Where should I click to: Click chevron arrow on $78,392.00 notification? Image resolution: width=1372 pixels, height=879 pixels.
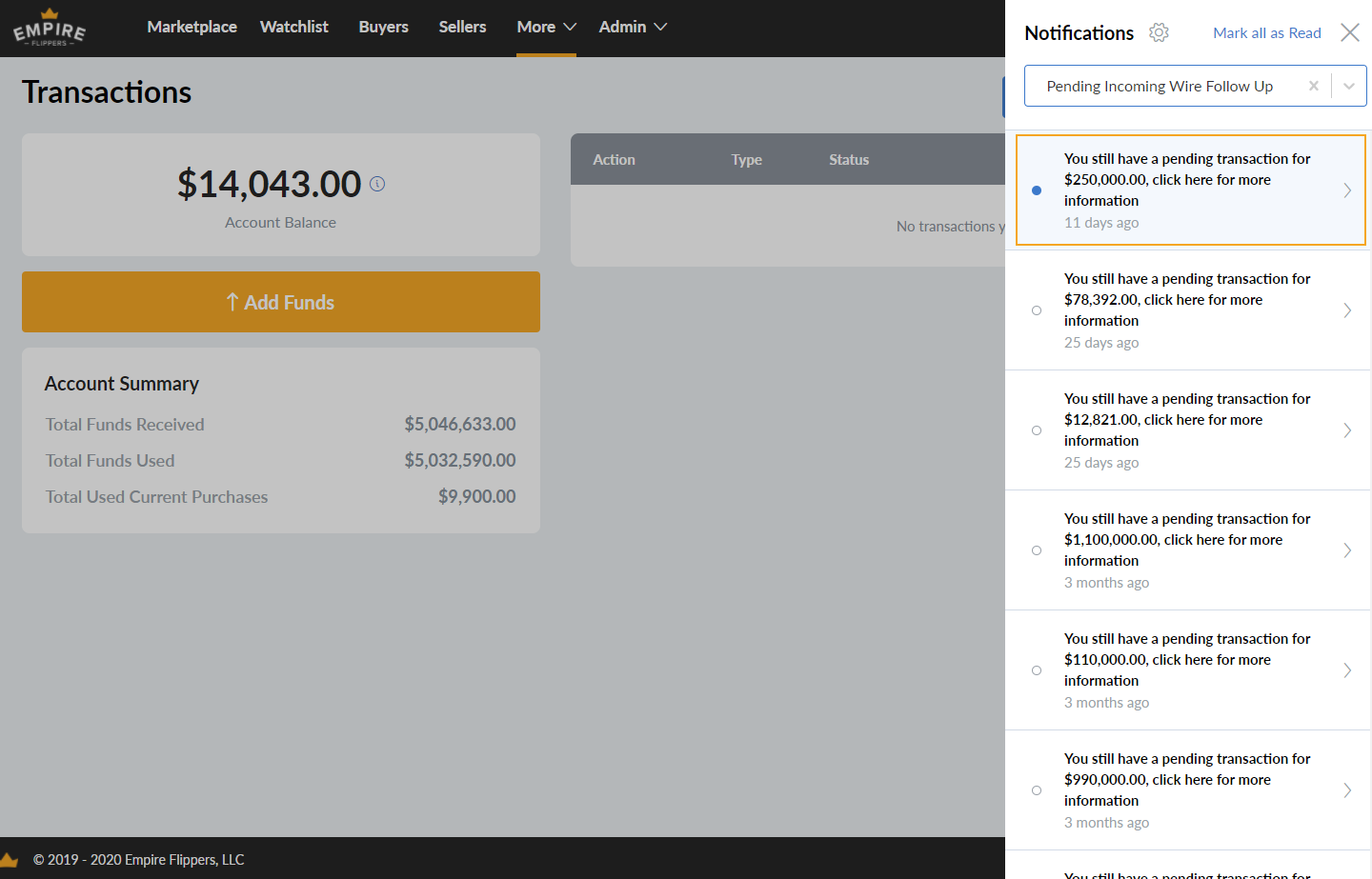1347,310
